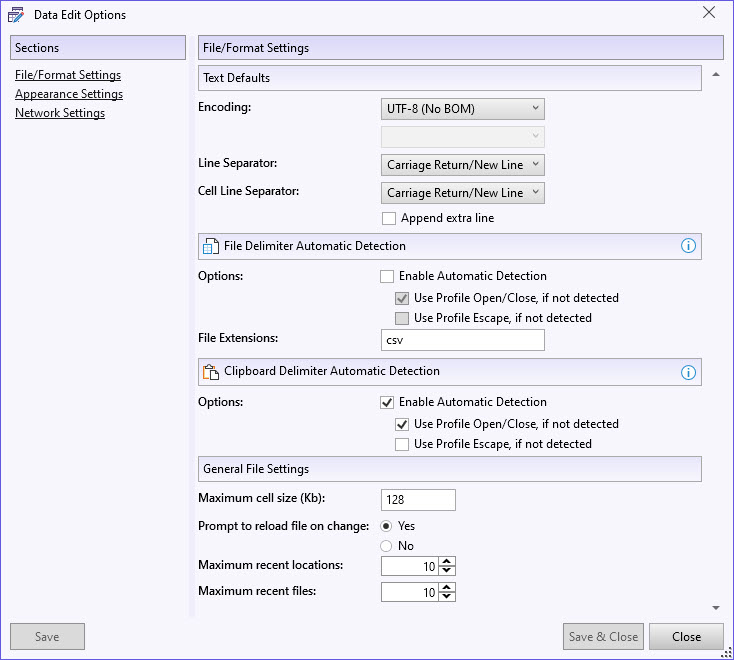Decrease Maximum recent files with down arrow

pyautogui.click(x=447, y=597)
